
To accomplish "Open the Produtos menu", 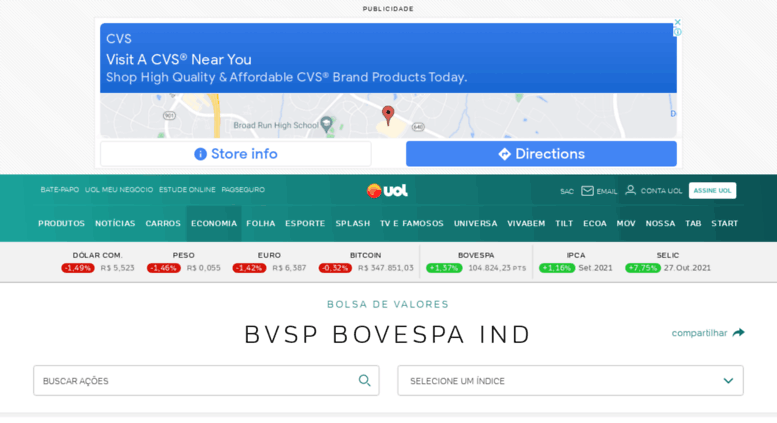I will [x=61, y=223].
